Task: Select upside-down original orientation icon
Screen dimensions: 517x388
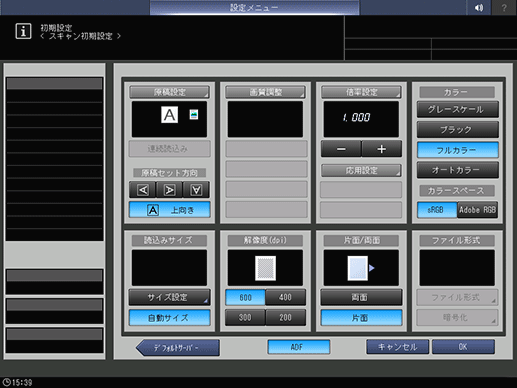Action: tap(196, 190)
